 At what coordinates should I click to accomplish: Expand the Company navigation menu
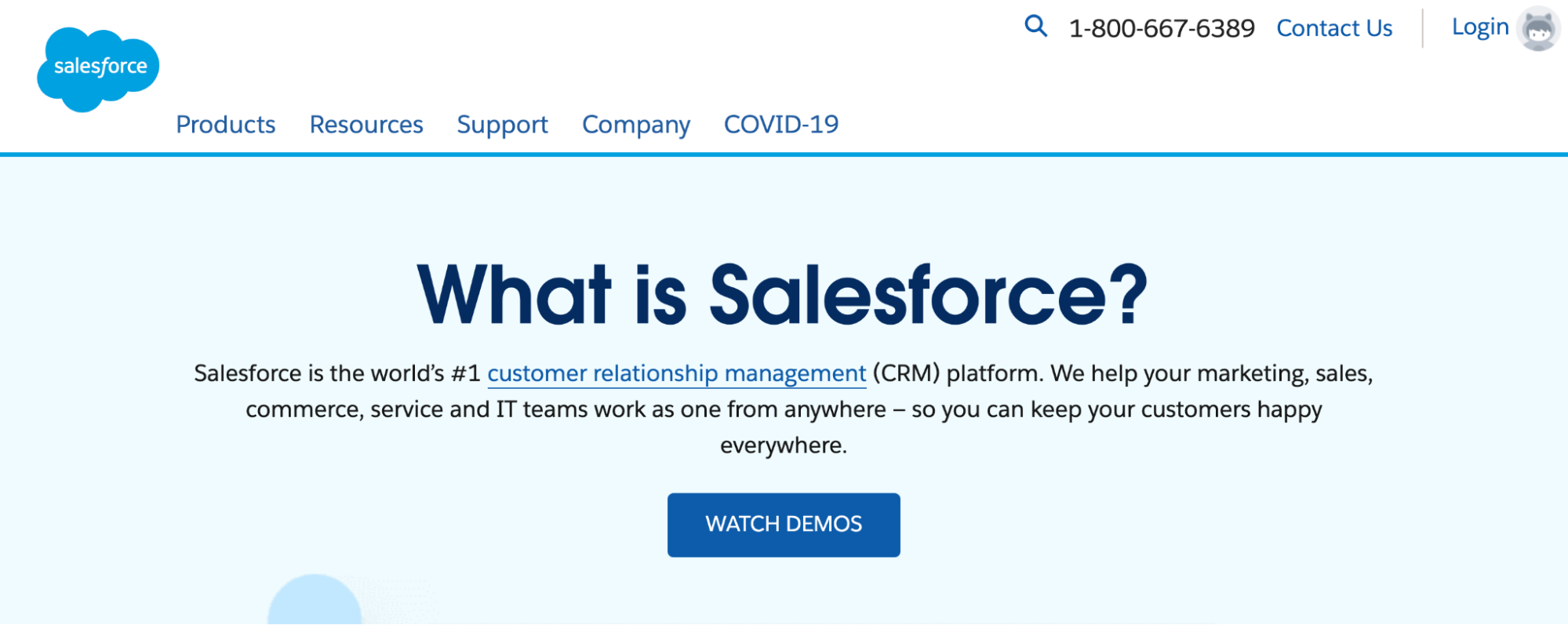tap(636, 125)
